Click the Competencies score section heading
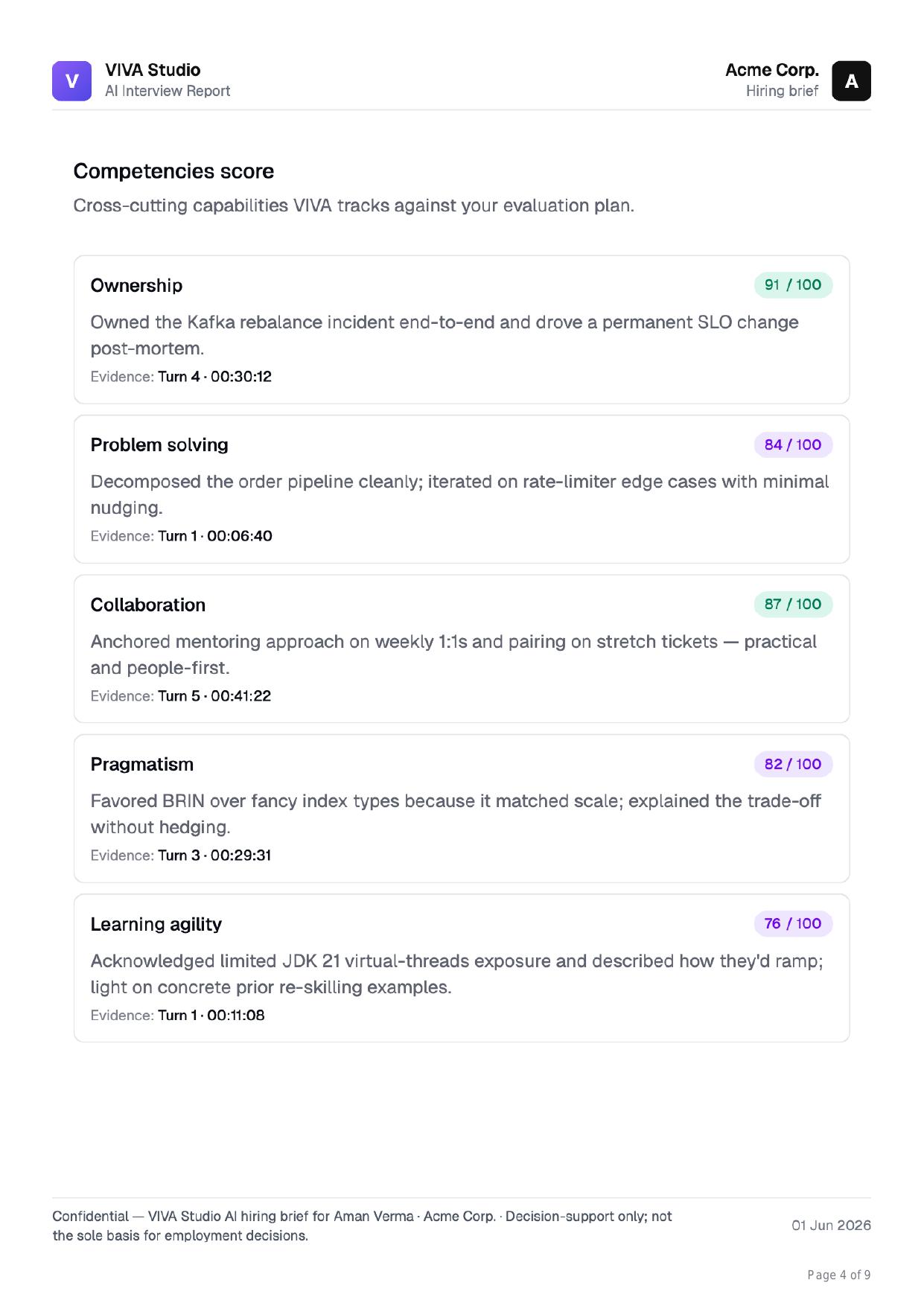Viewport: 924px width, 1306px height. pyautogui.click(x=173, y=171)
